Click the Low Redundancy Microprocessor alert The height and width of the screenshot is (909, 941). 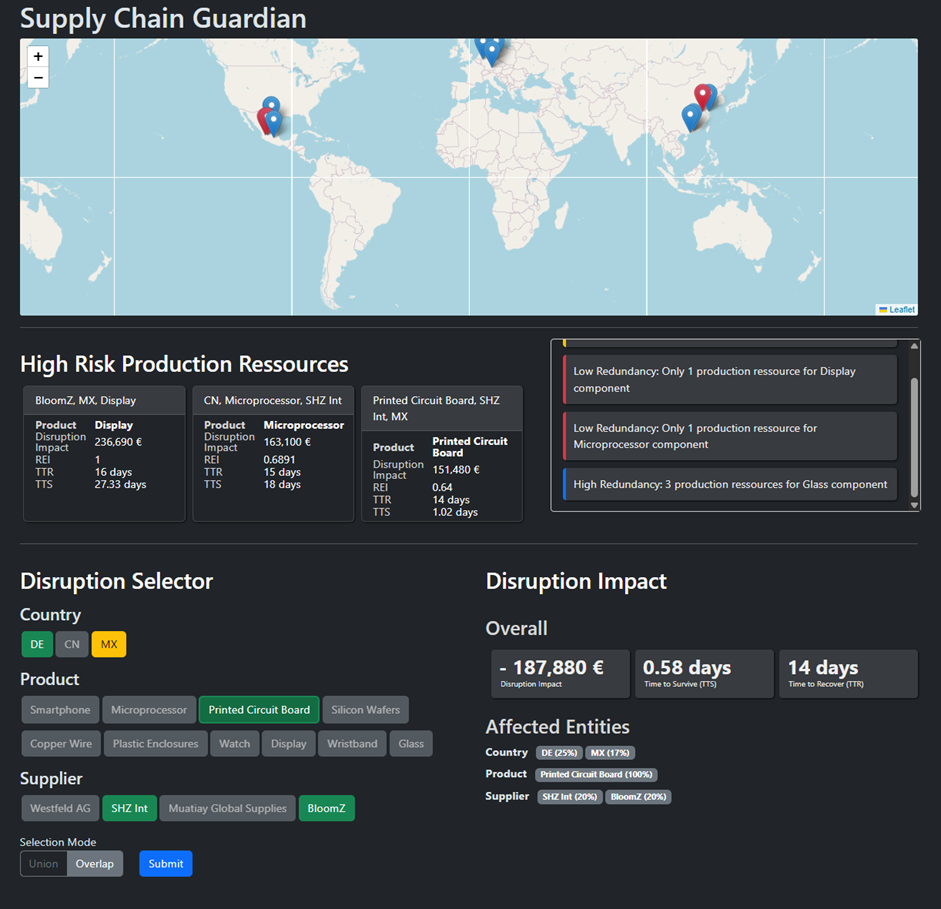(730, 436)
